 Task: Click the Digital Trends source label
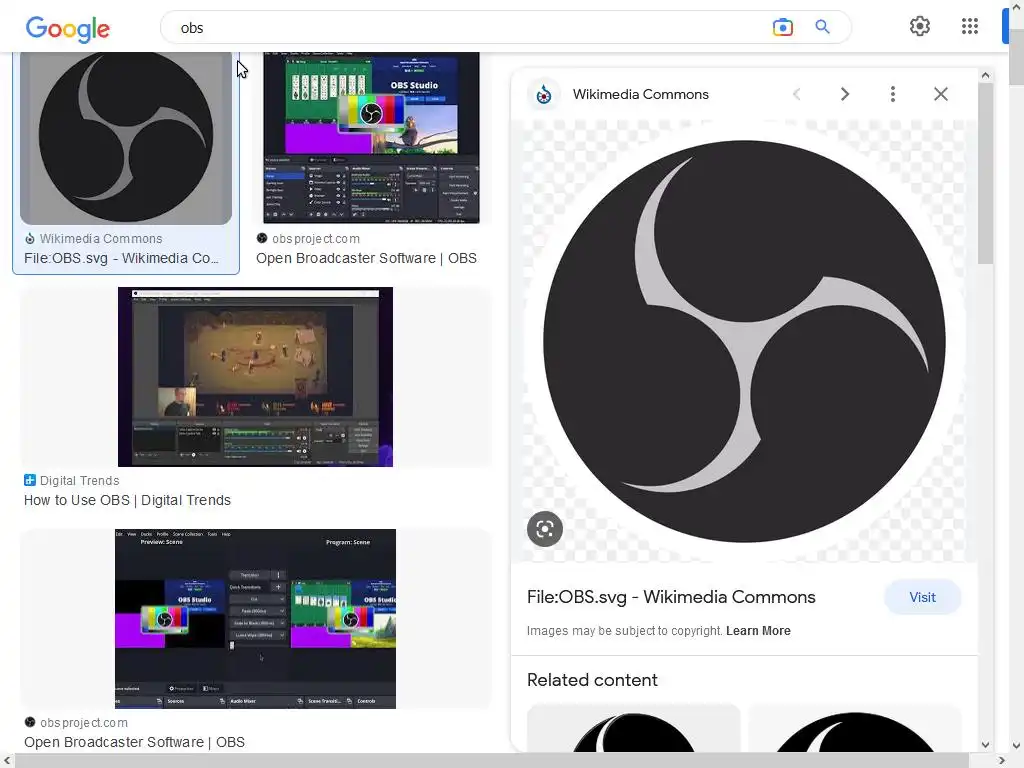[x=79, y=481]
